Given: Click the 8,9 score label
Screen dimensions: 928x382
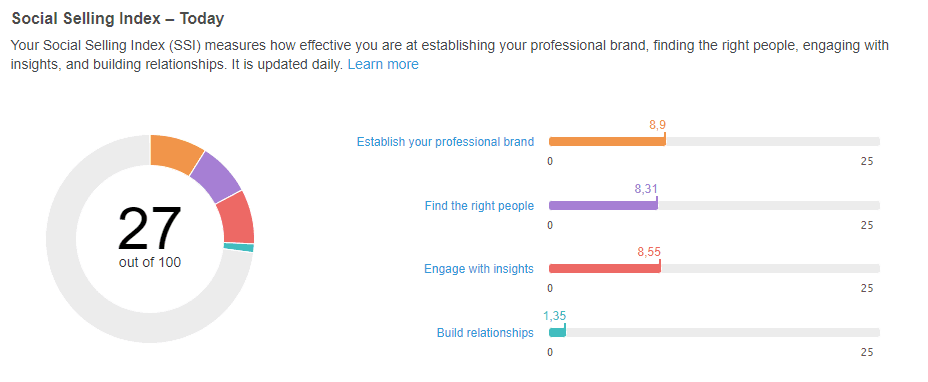Looking at the screenshot, I should 658,125.
